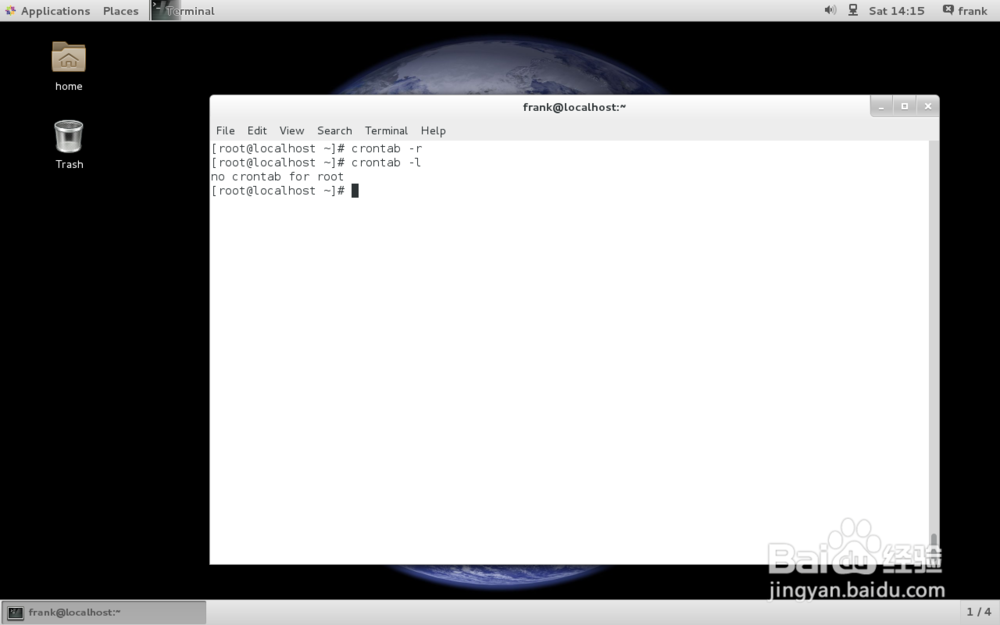Open the terminal Help menu

pos(433,131)
